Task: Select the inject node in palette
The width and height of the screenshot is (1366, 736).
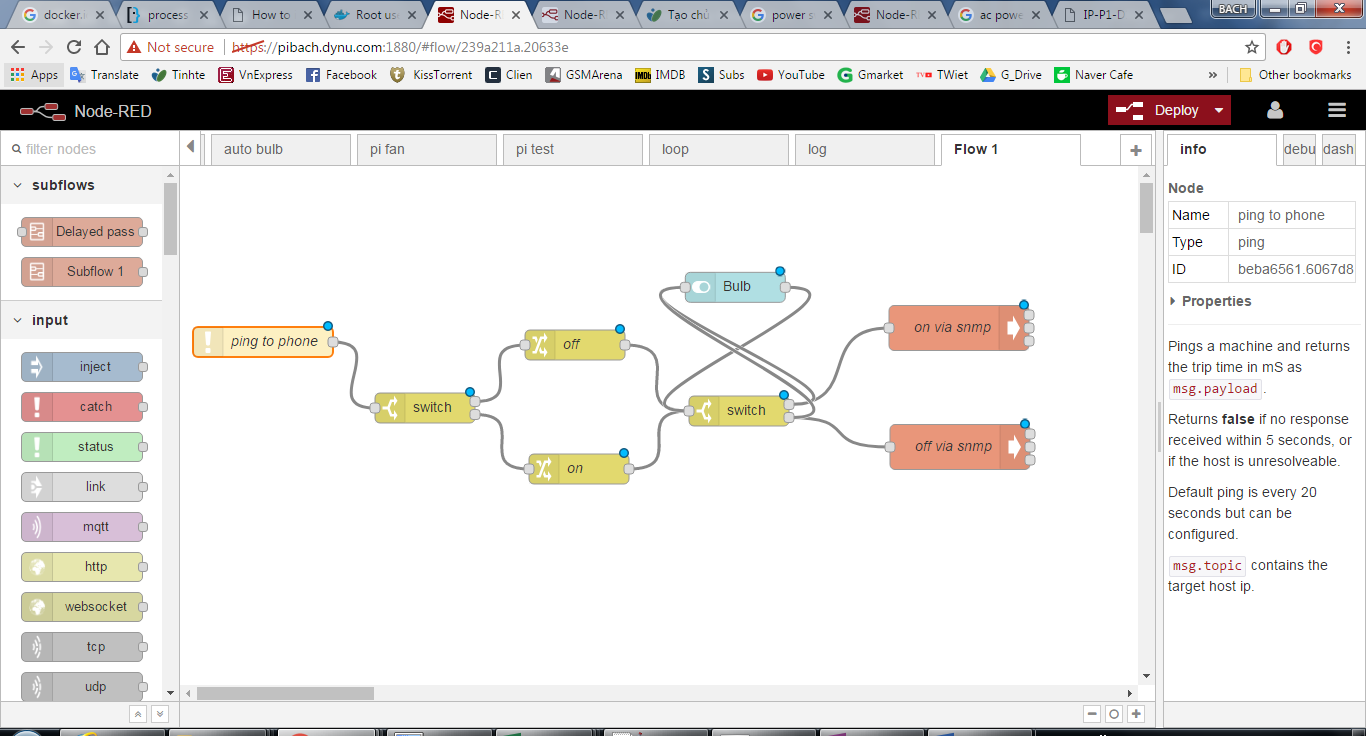Action: click(83, 367)
